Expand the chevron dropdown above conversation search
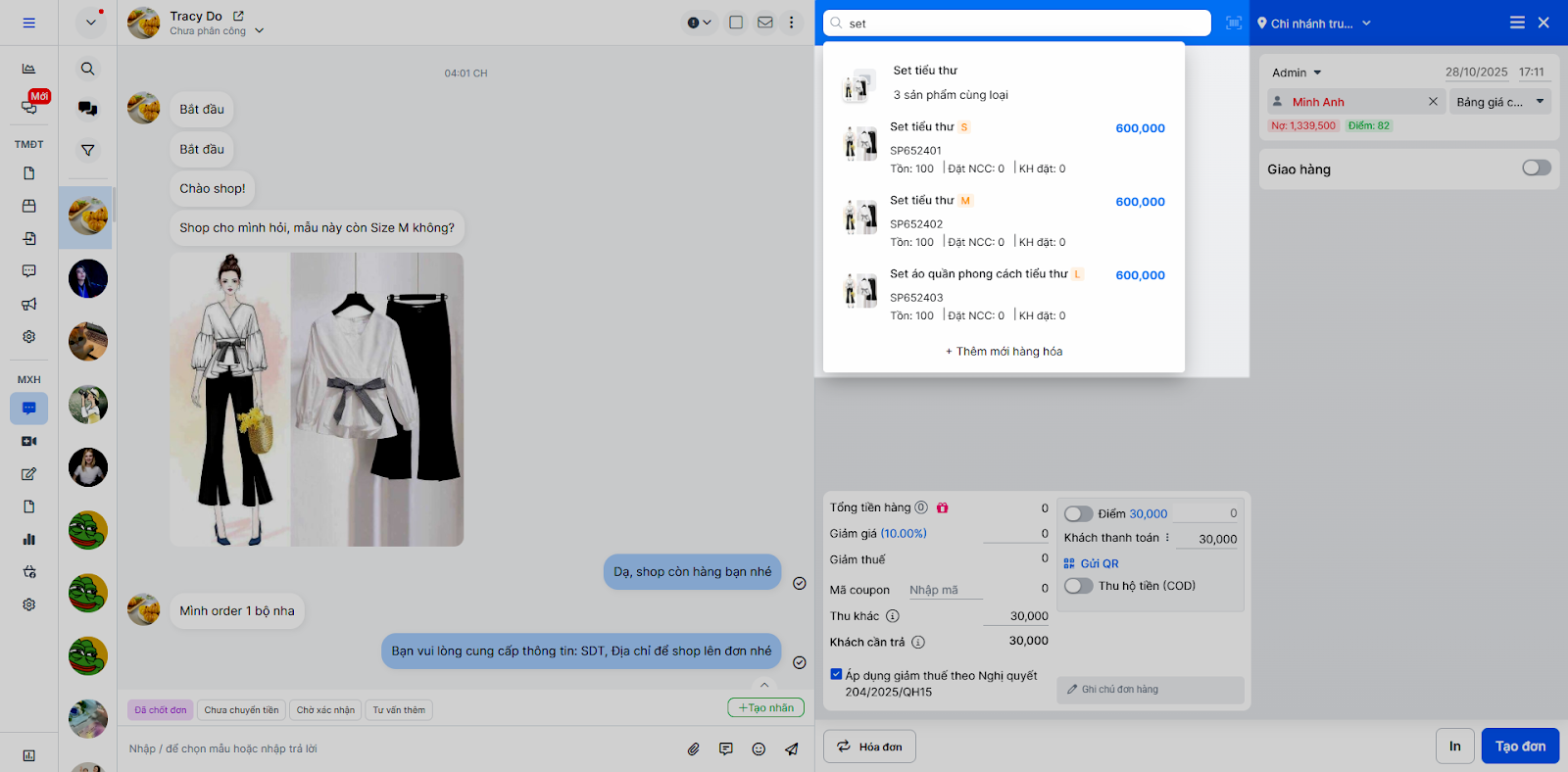The height and width of the screenshot is (772, 1568). pos(90,23)
